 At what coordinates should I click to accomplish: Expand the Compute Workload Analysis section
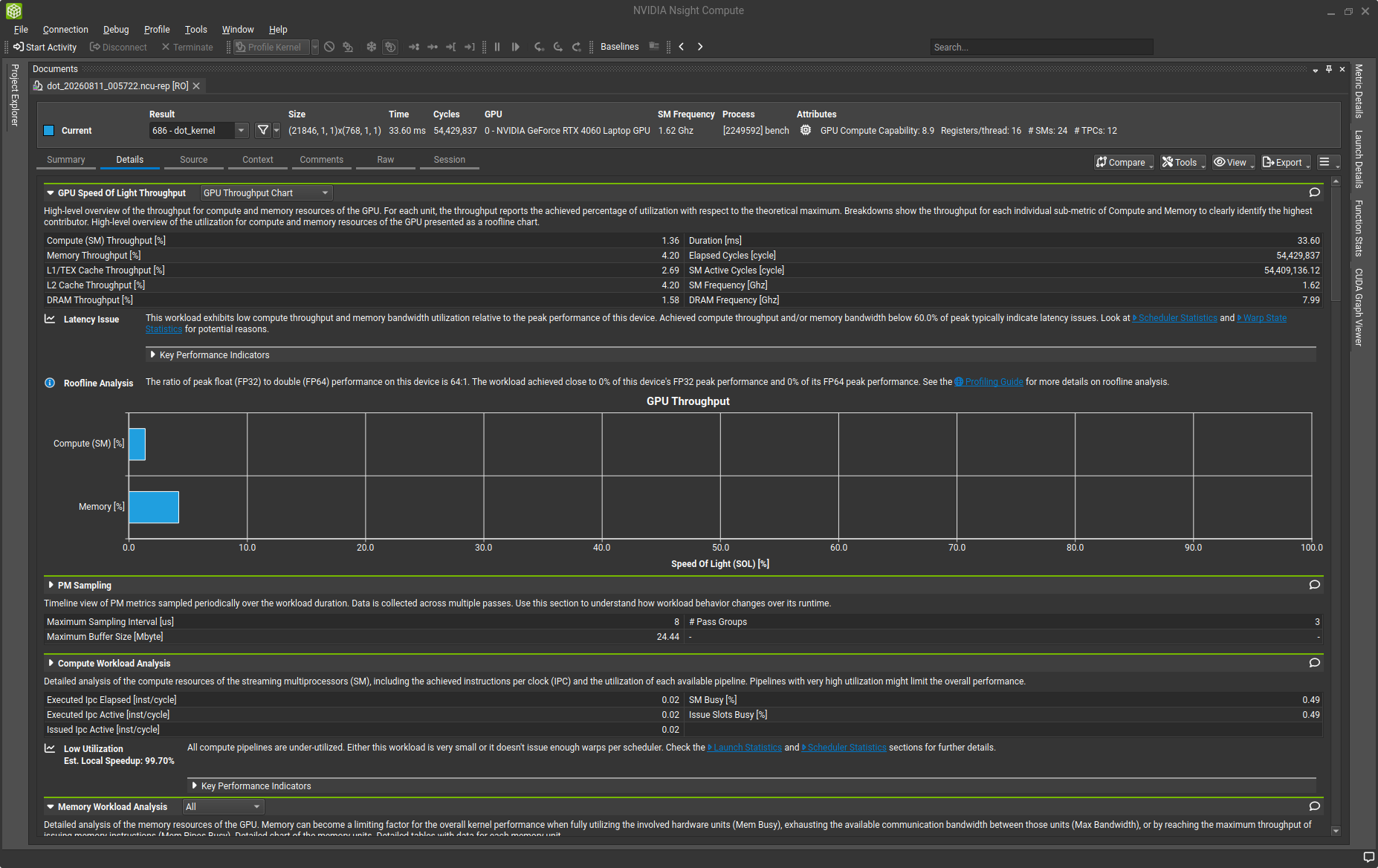coord(51,663)
